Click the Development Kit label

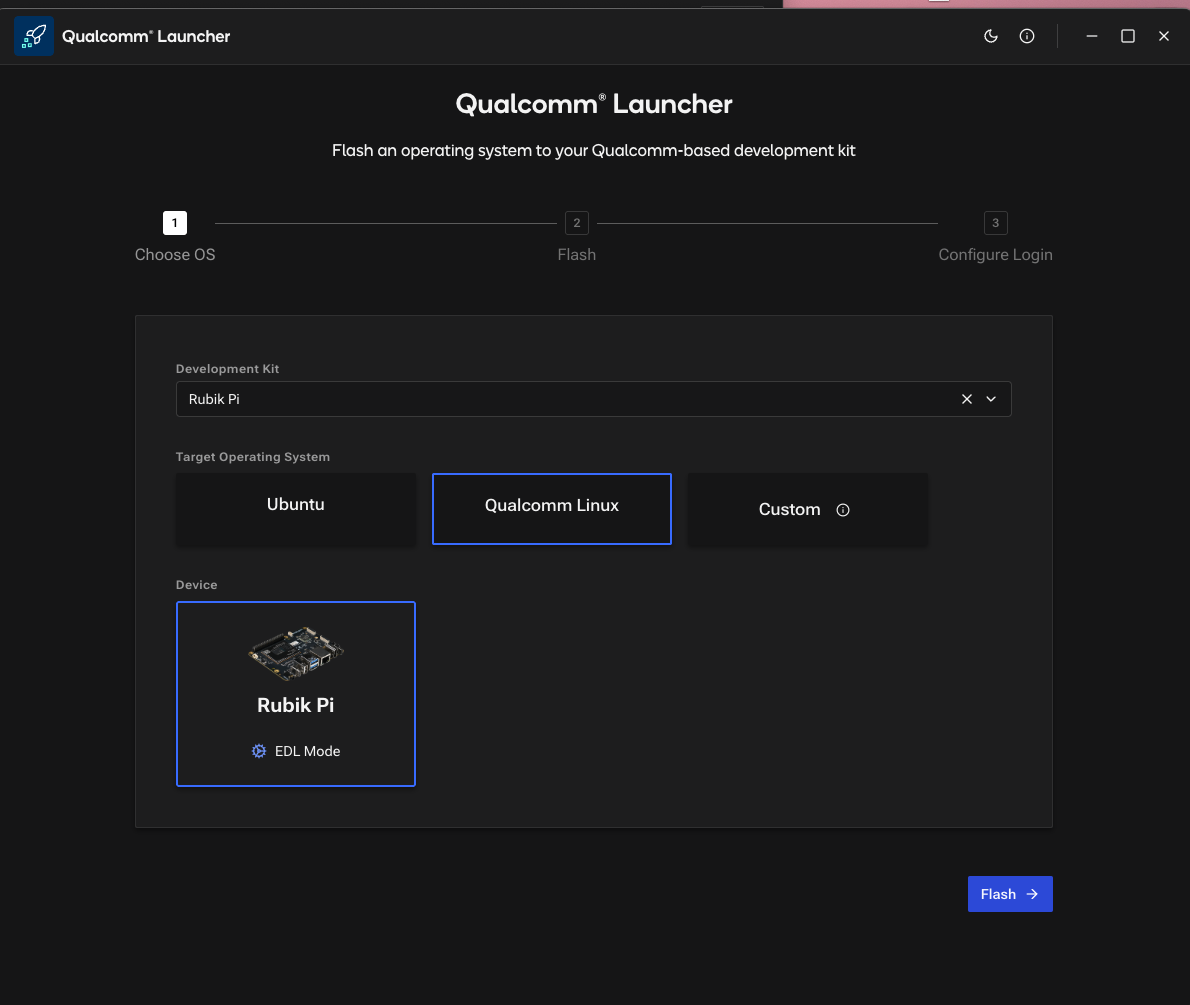coord(228,369)
